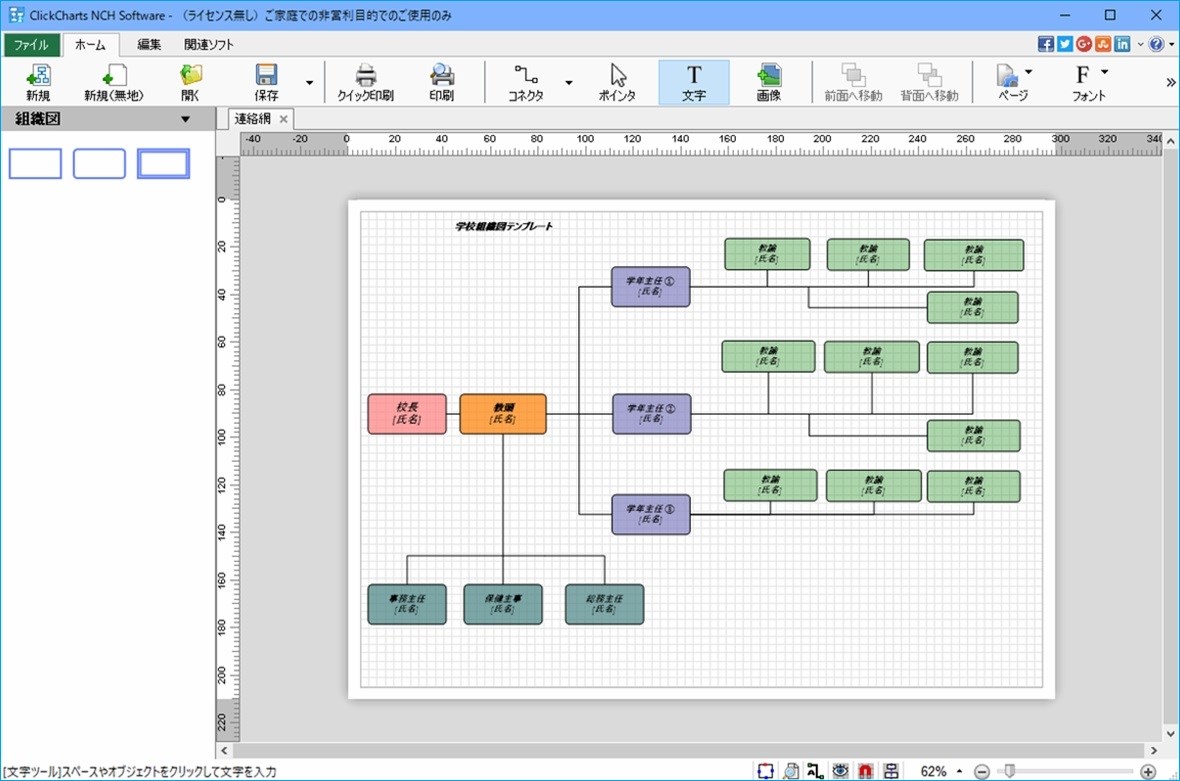This screenshot has width=1180, height=781.
Task: Click the クイック印刷 quick print icon
Action: click(x=365, y=83)
